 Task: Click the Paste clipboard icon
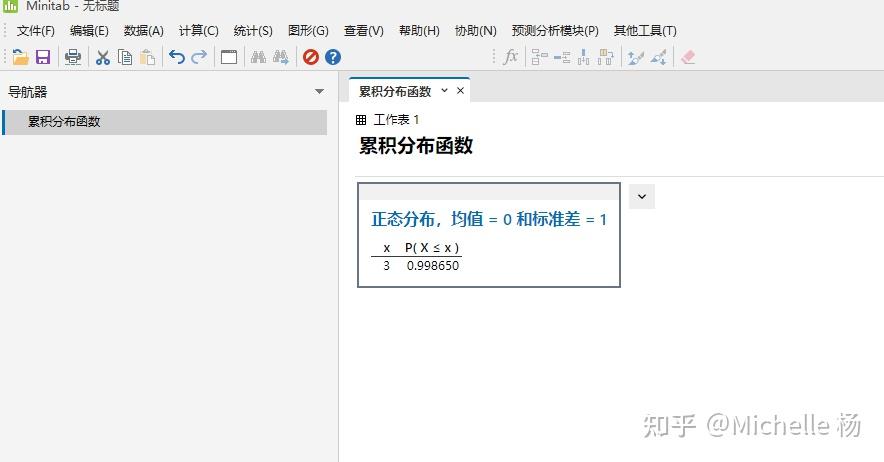[x=148, y=57]
